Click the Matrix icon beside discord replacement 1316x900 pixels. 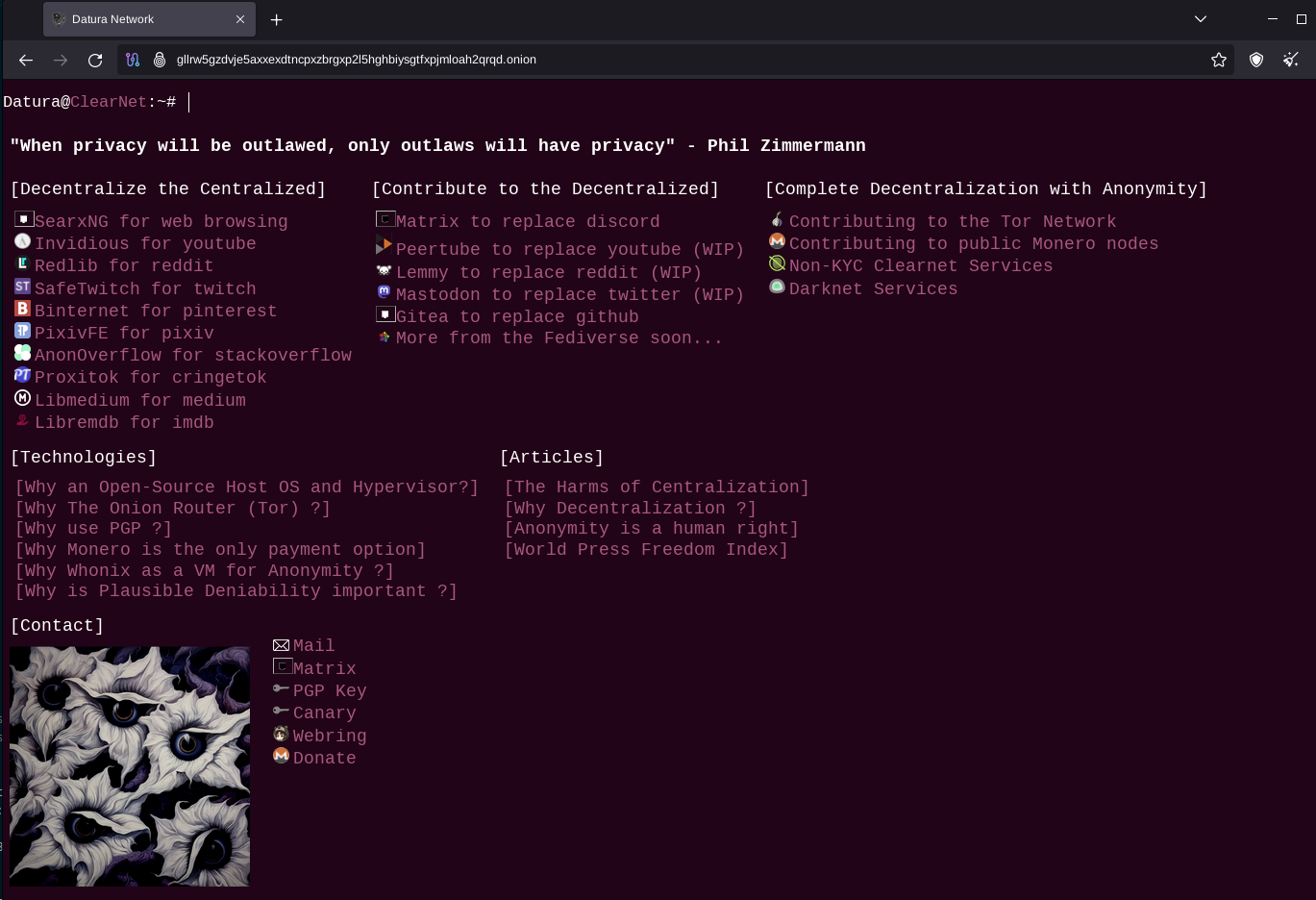(385, 219)
